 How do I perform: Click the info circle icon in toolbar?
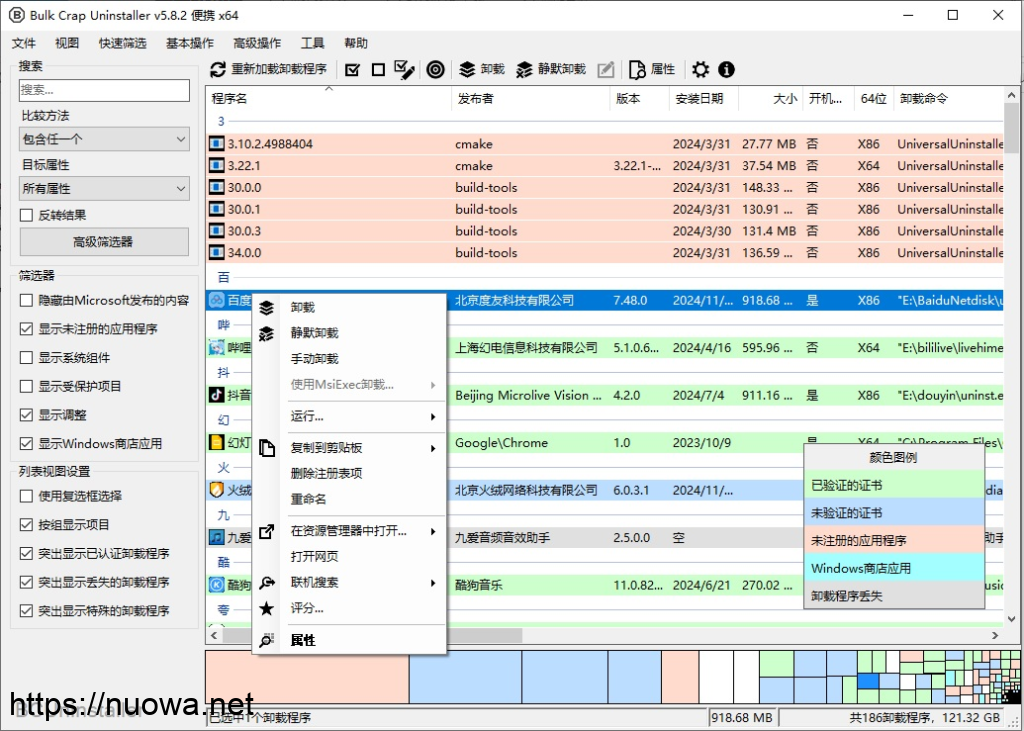coord(727,70)
